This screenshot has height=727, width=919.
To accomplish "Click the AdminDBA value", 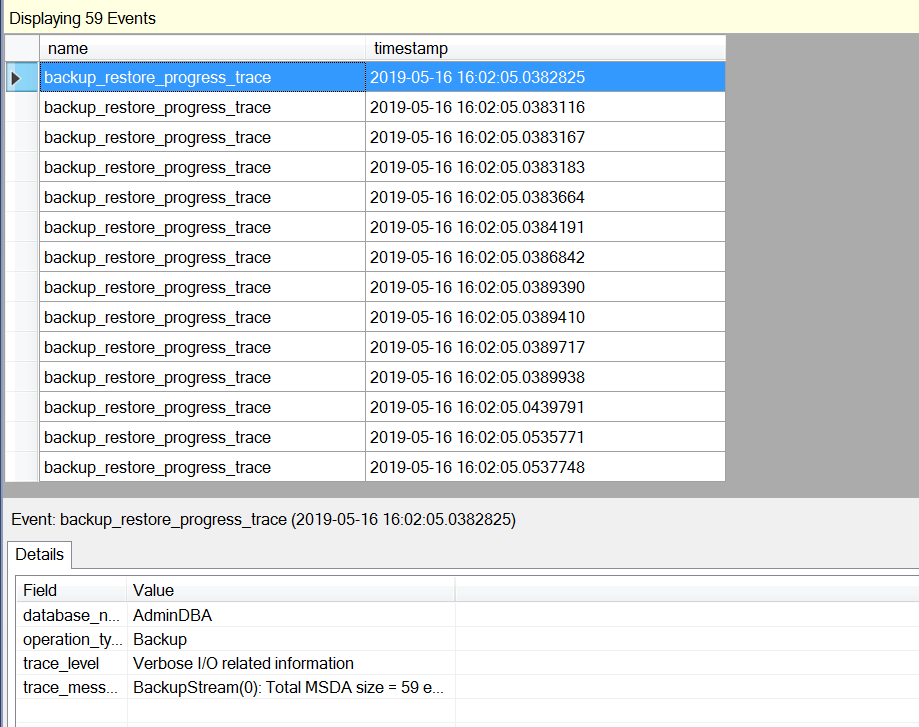I will (172, 615).
